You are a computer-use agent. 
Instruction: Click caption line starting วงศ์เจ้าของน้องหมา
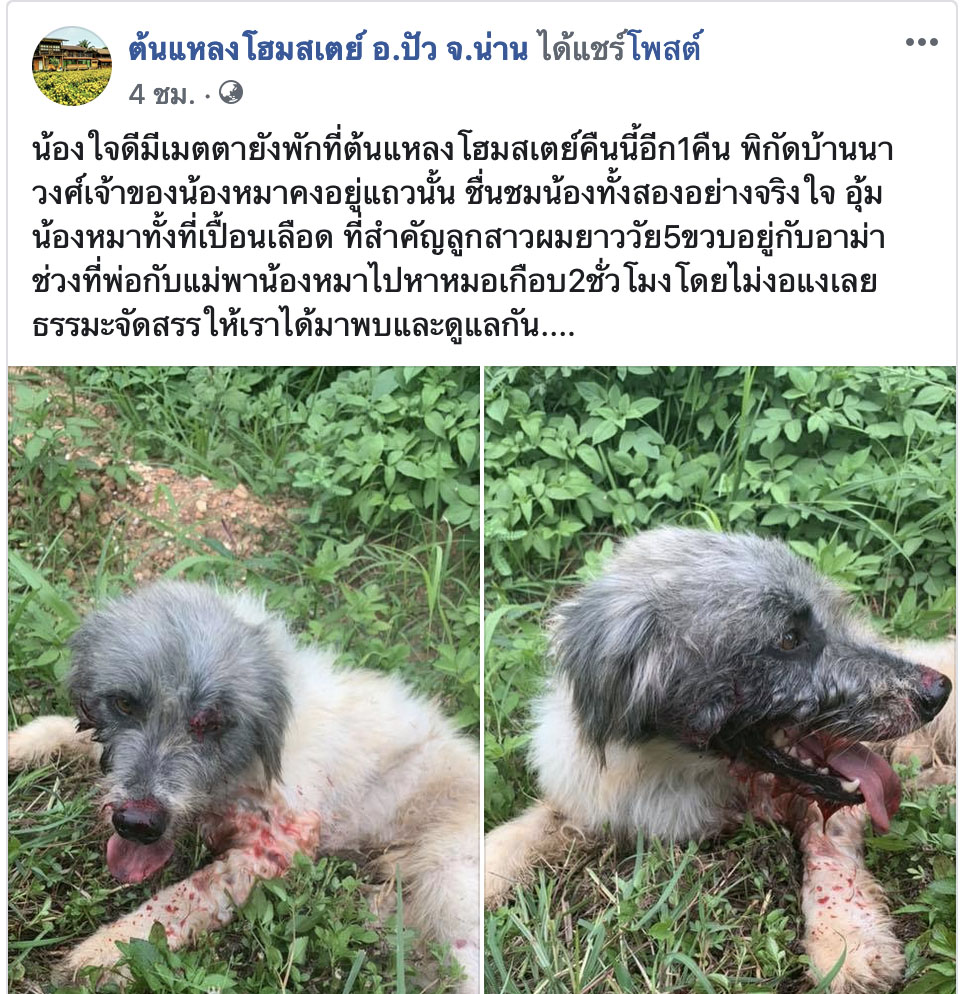(457, 194)
